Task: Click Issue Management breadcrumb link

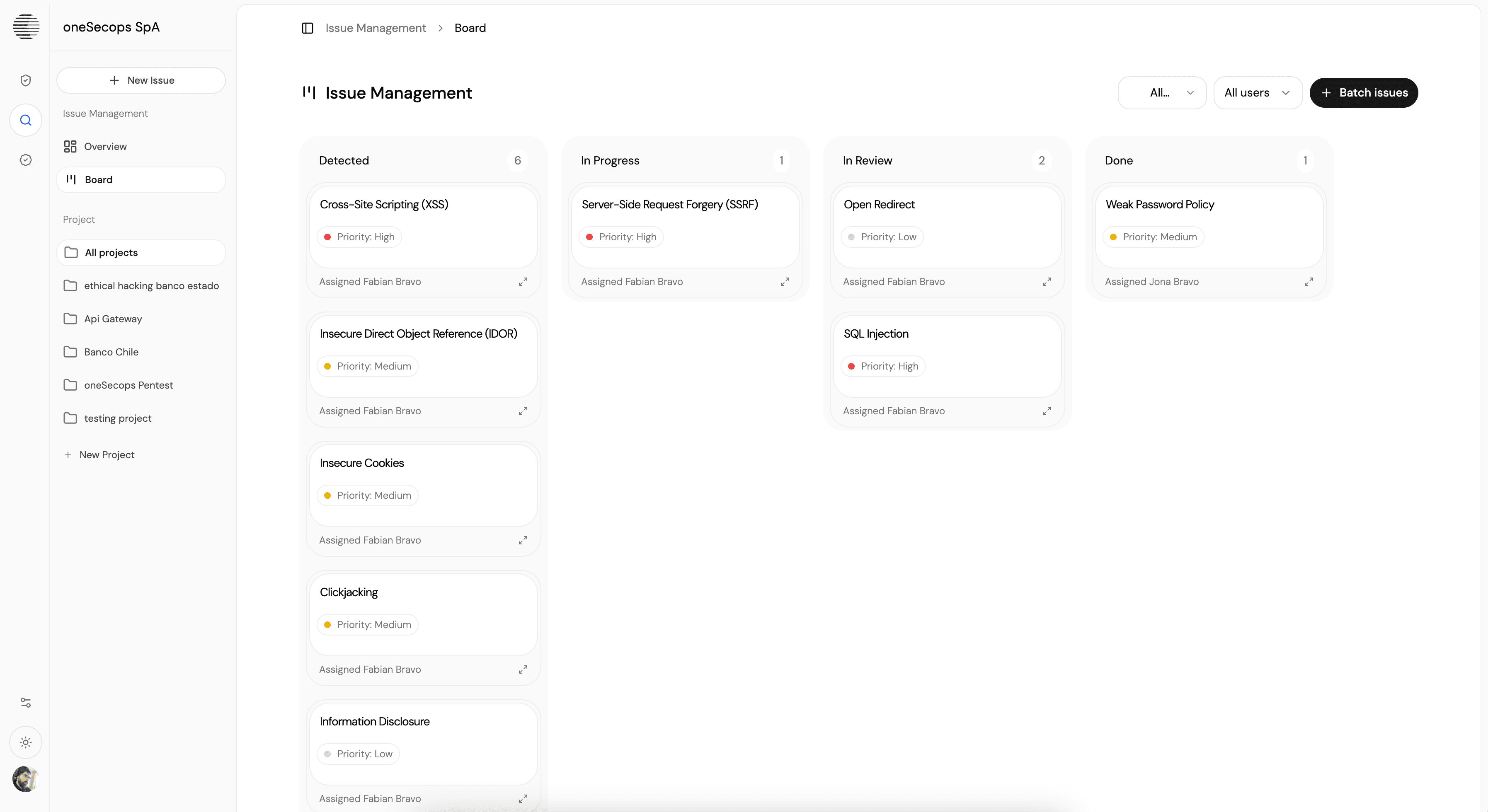Action: point(376,28)
